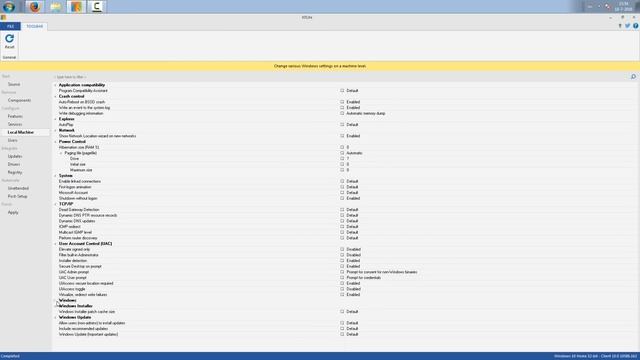Image resolution: width=640 pixels, height=360 pixels.
Task: Click the Reset icon in the ribbon
Action: pyautogui.click(x=9, y=39)
